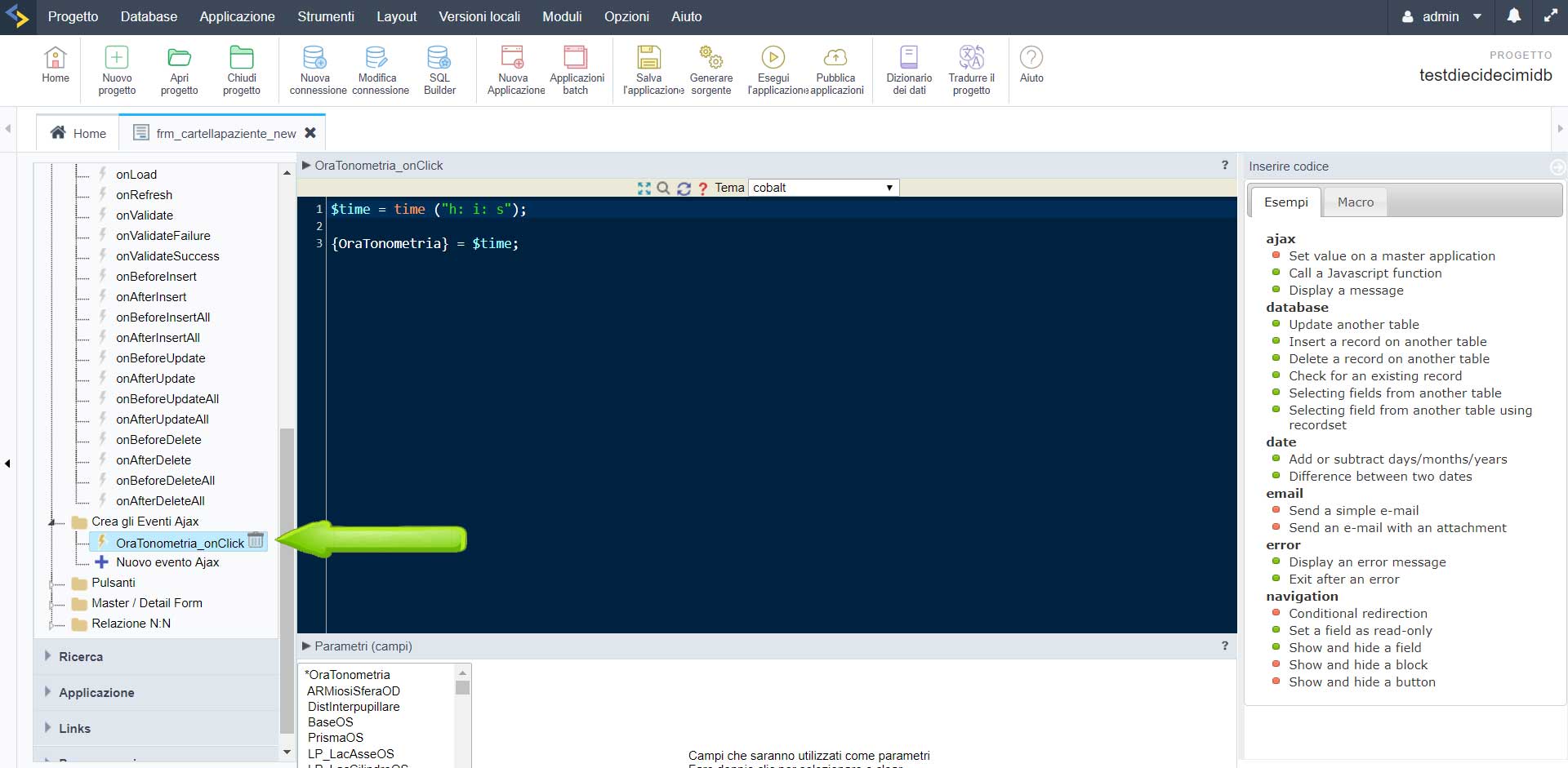This screenshot has height=768, width=1568.
Task: Open Modifica connessione tool
Action: (x=379, y=70)
